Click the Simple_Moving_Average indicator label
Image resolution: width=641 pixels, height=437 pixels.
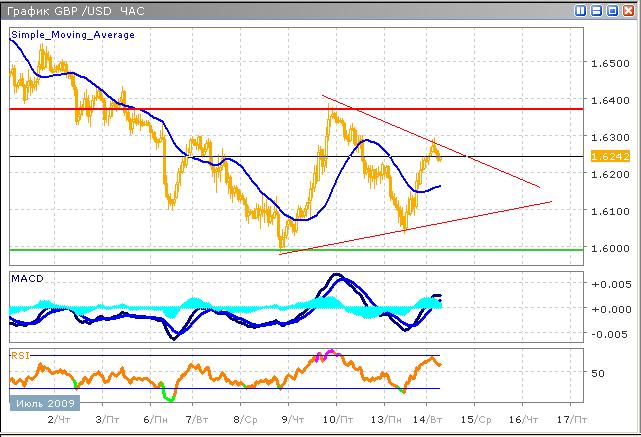[72, 35]
